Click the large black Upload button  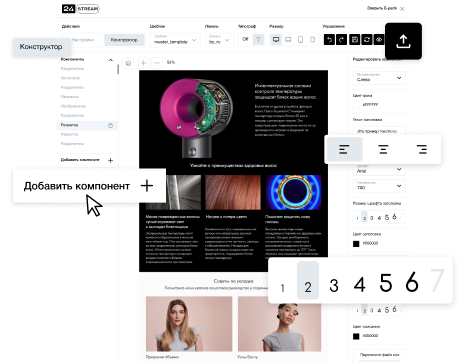[x=403, y=41]
